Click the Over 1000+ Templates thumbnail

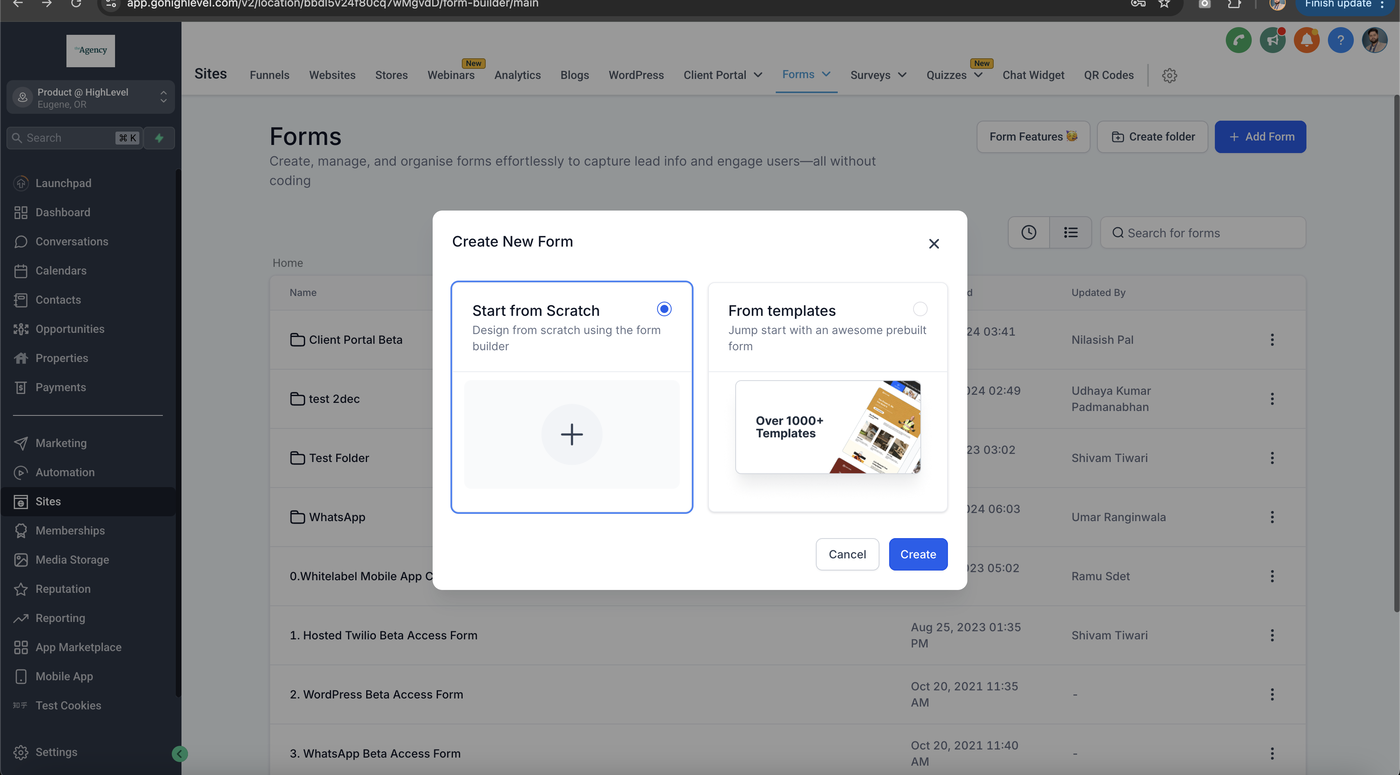828,427
